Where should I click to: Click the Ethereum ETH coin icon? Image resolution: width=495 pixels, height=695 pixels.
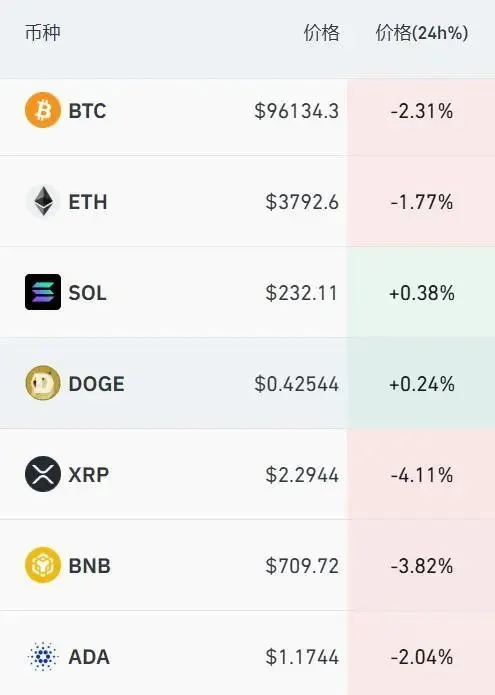tap(43, 201)
